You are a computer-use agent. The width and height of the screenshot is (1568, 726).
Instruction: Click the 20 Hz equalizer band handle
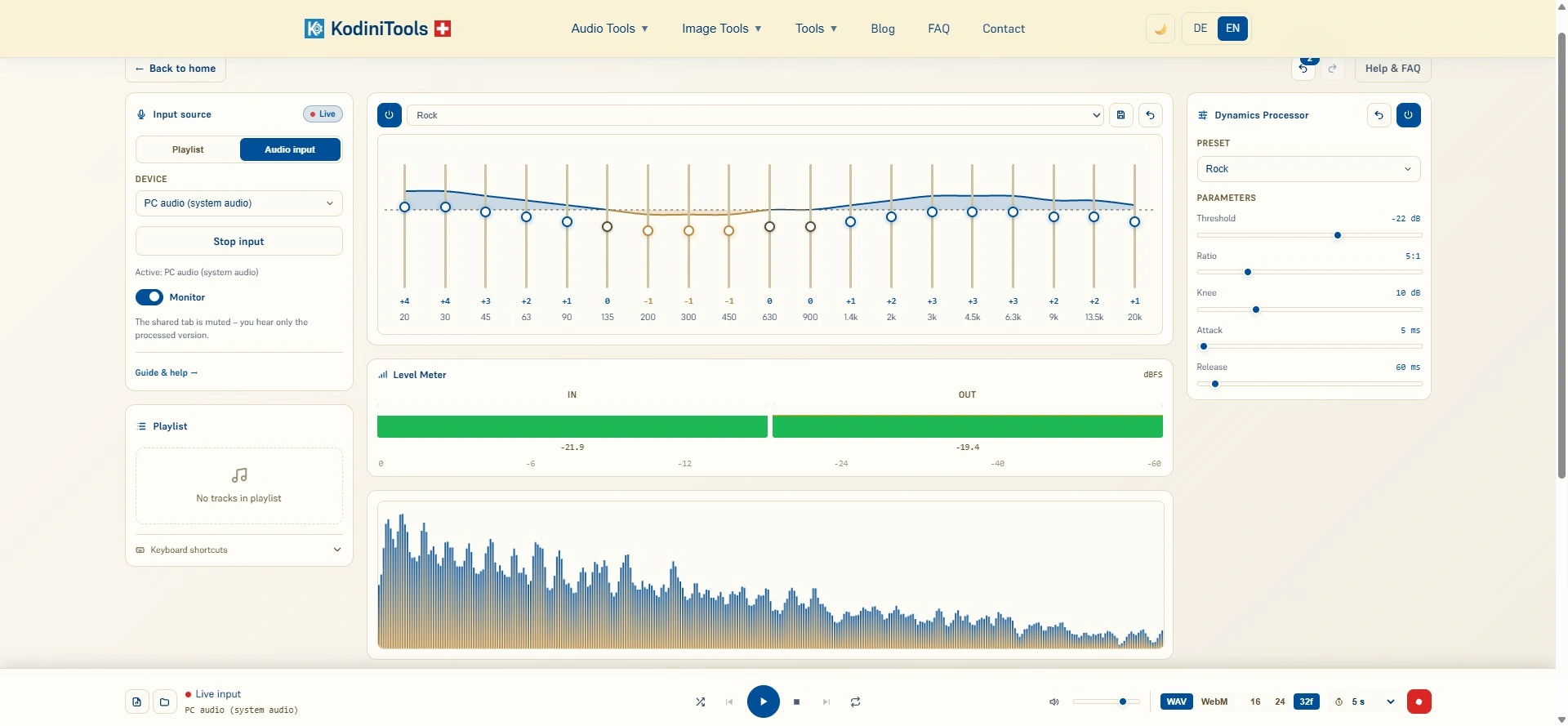coord(404,207)
